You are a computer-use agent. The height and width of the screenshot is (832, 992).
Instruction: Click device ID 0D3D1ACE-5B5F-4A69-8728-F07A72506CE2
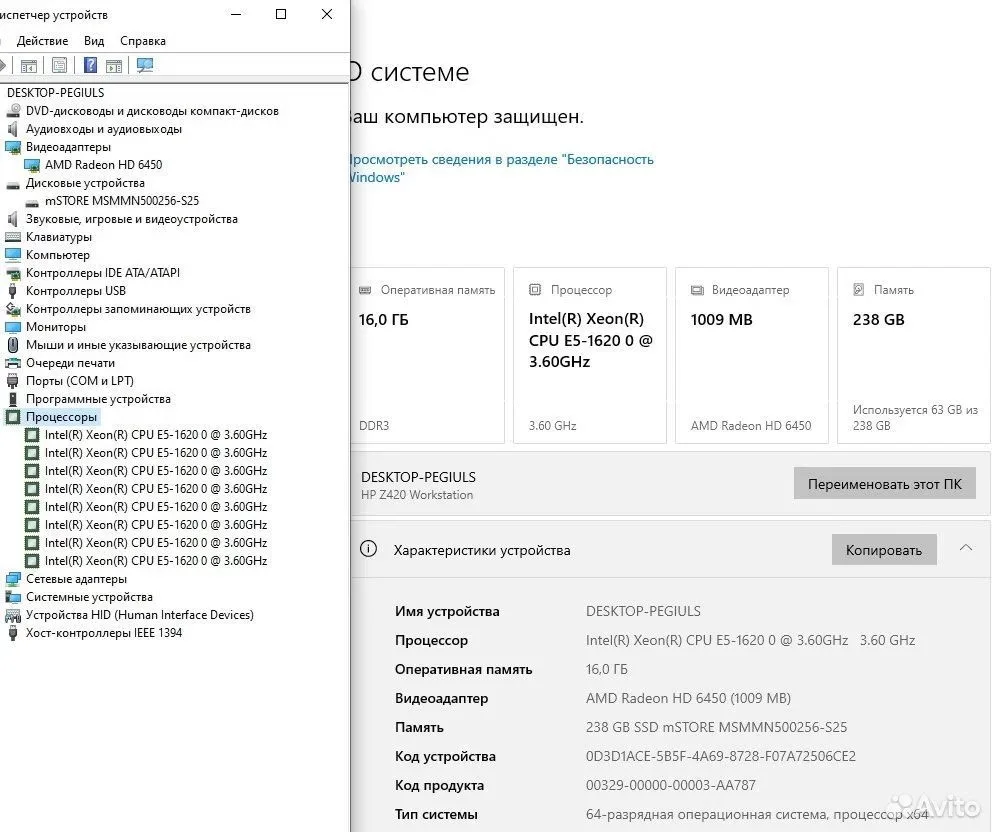pyautogui.click(x=721, y=756)
